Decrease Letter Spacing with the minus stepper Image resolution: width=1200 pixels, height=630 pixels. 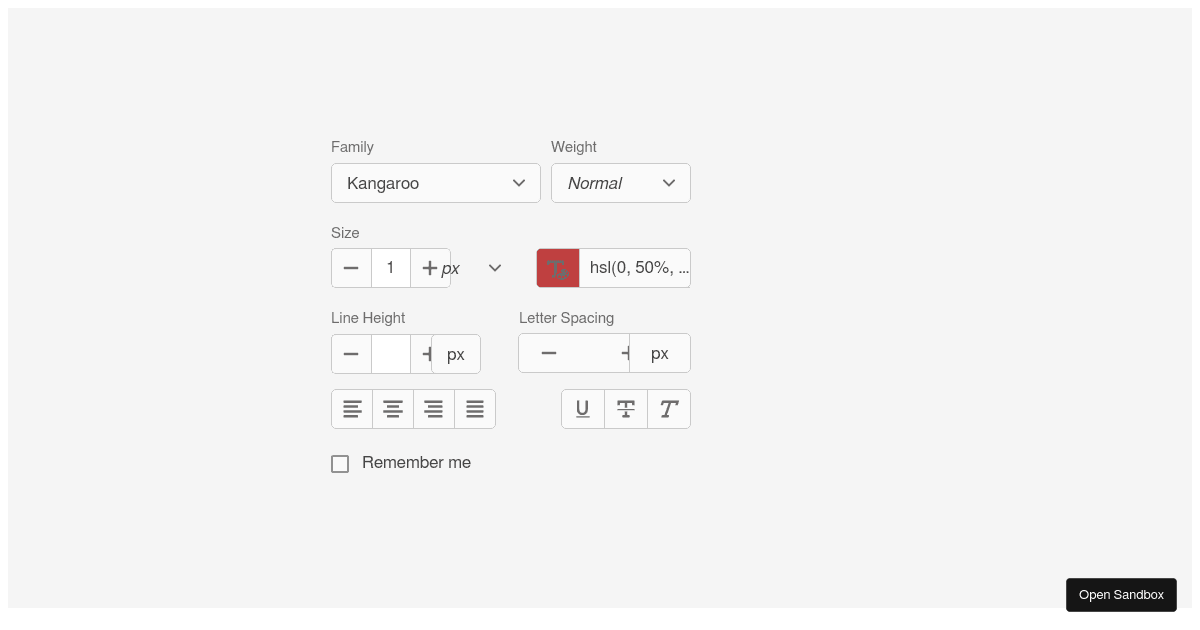(x=548, y=353)
